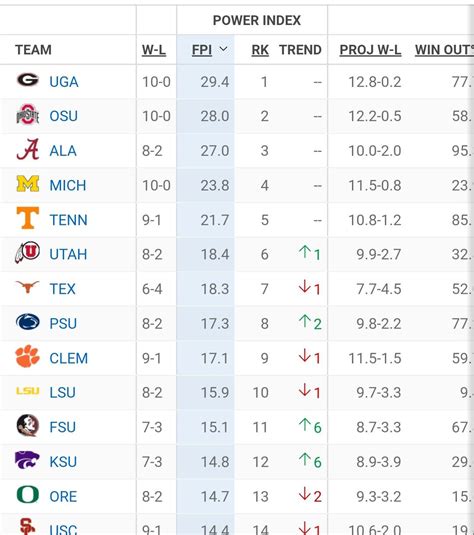Screen dimensions: 474x535
Task: Click the Kansas State wildcat logo
Action: (27, 460)
